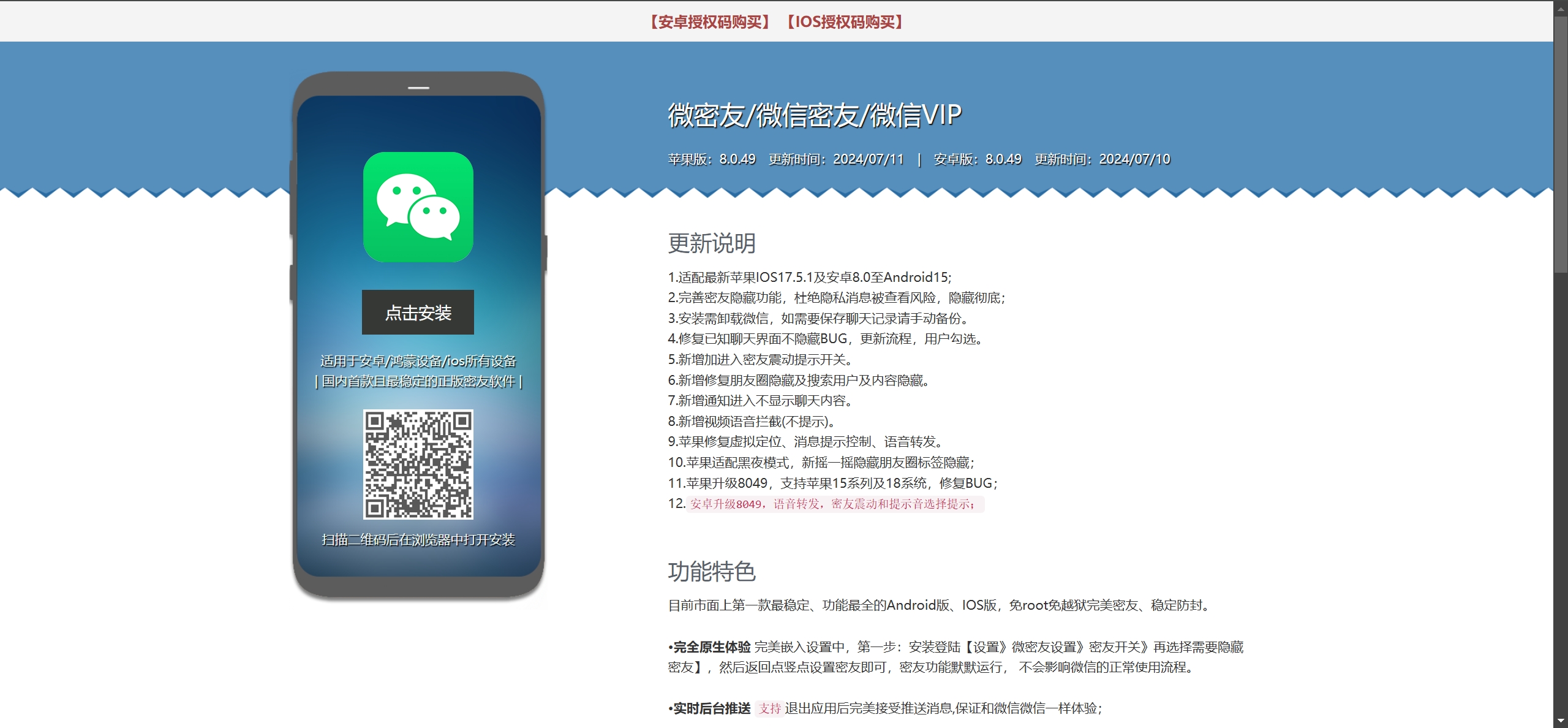Click the page title 微密友/微信密友/微信VIP
1568x728 pixels.
coord(815,113)
